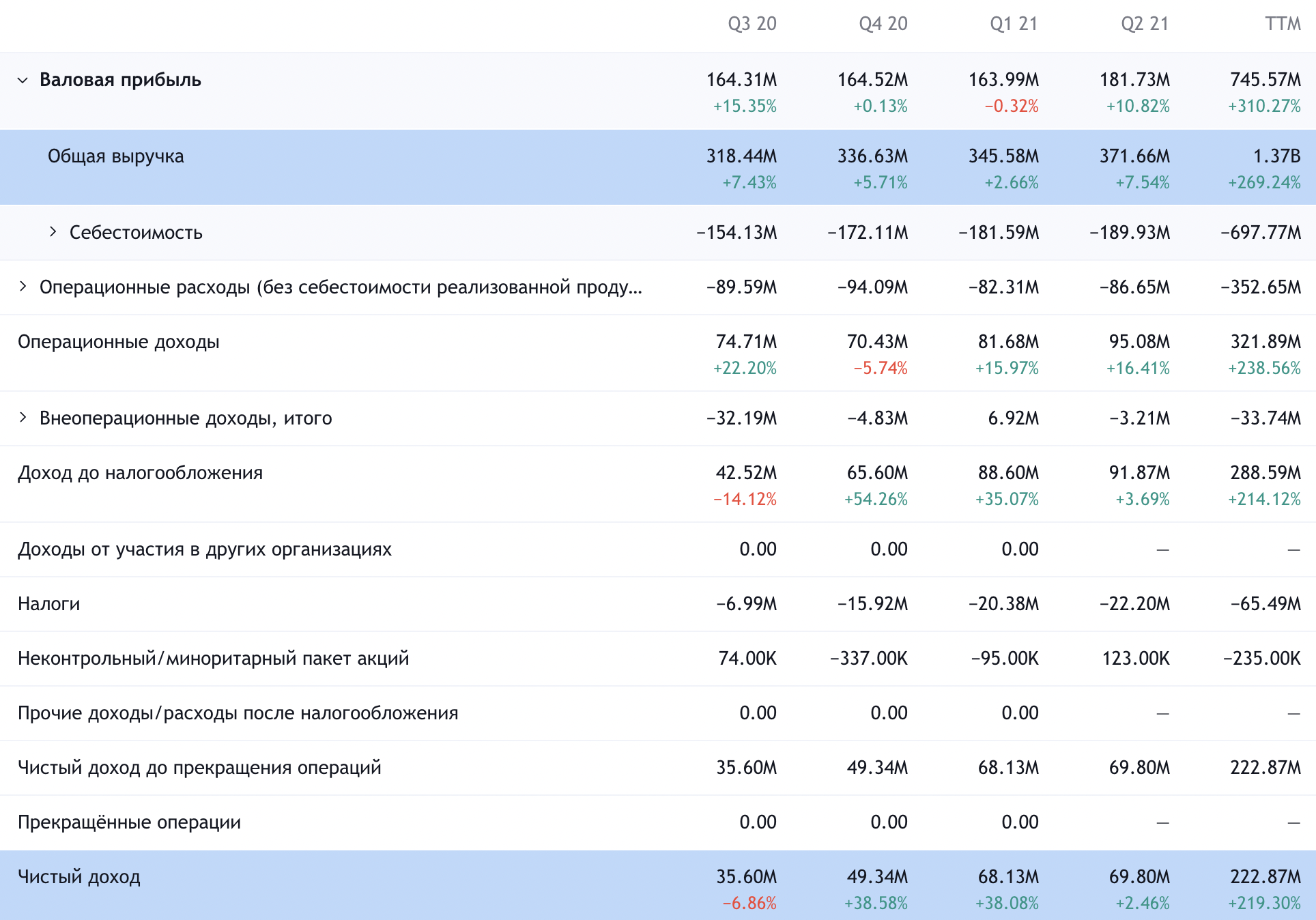Screen dimensions: 1316x920
Task: Click Неконтрольный/миноритарный пакет акций label
Action: (x=213, y=659)
